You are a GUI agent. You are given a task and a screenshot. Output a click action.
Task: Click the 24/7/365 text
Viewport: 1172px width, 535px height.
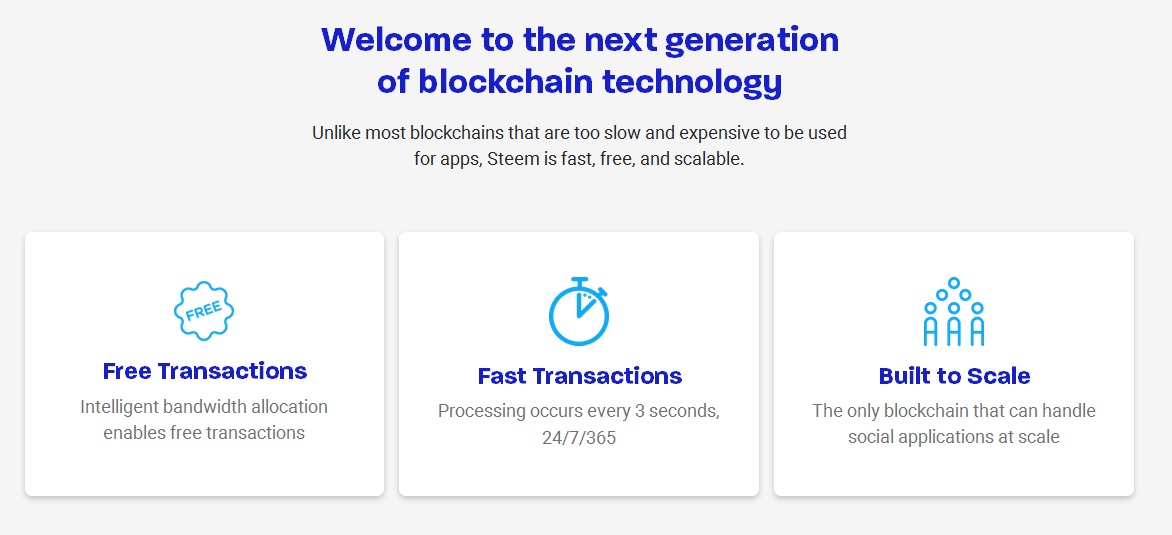click(579, 437)
